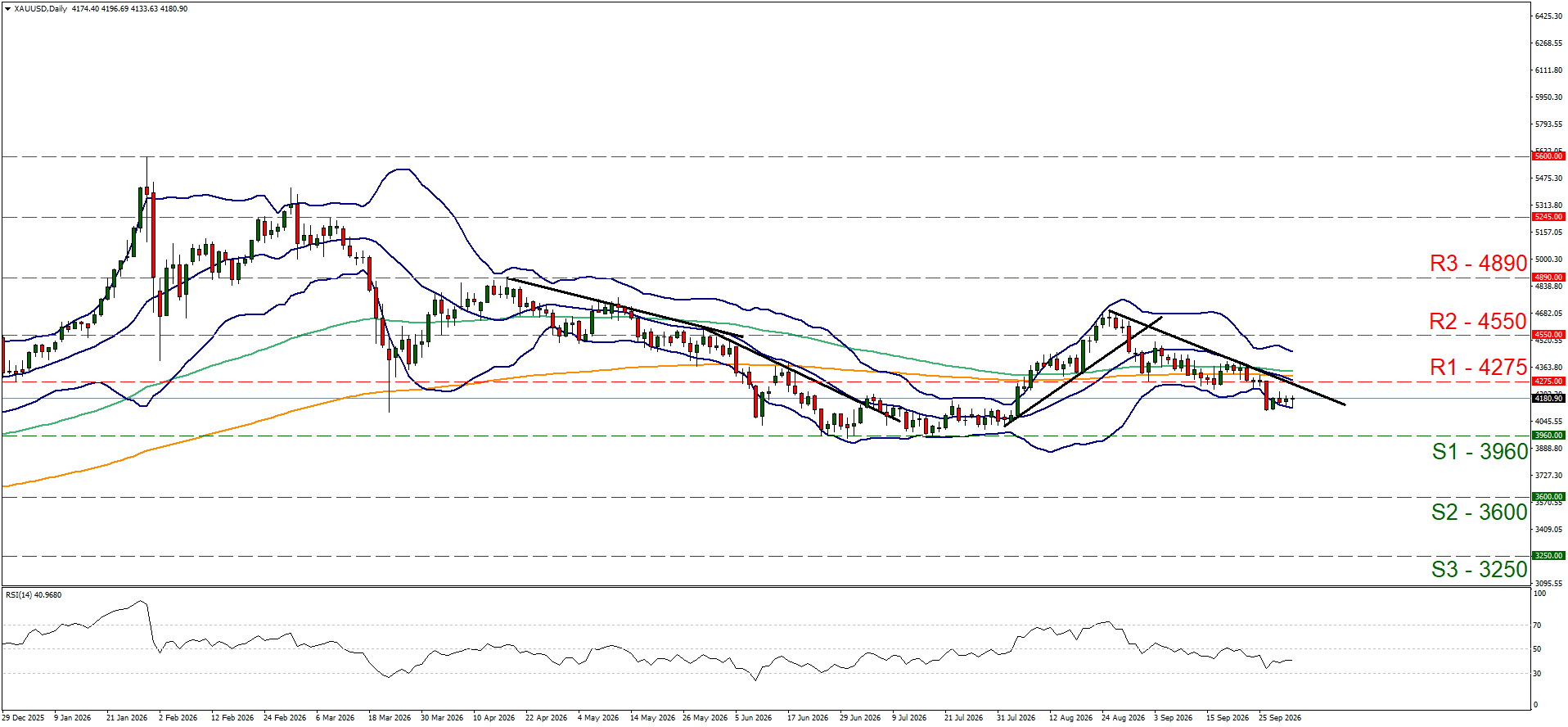Click the 21 Jan 2026 date label
Screen dimensions: 1568x727
pyautogui.click(x=127, y=718)
